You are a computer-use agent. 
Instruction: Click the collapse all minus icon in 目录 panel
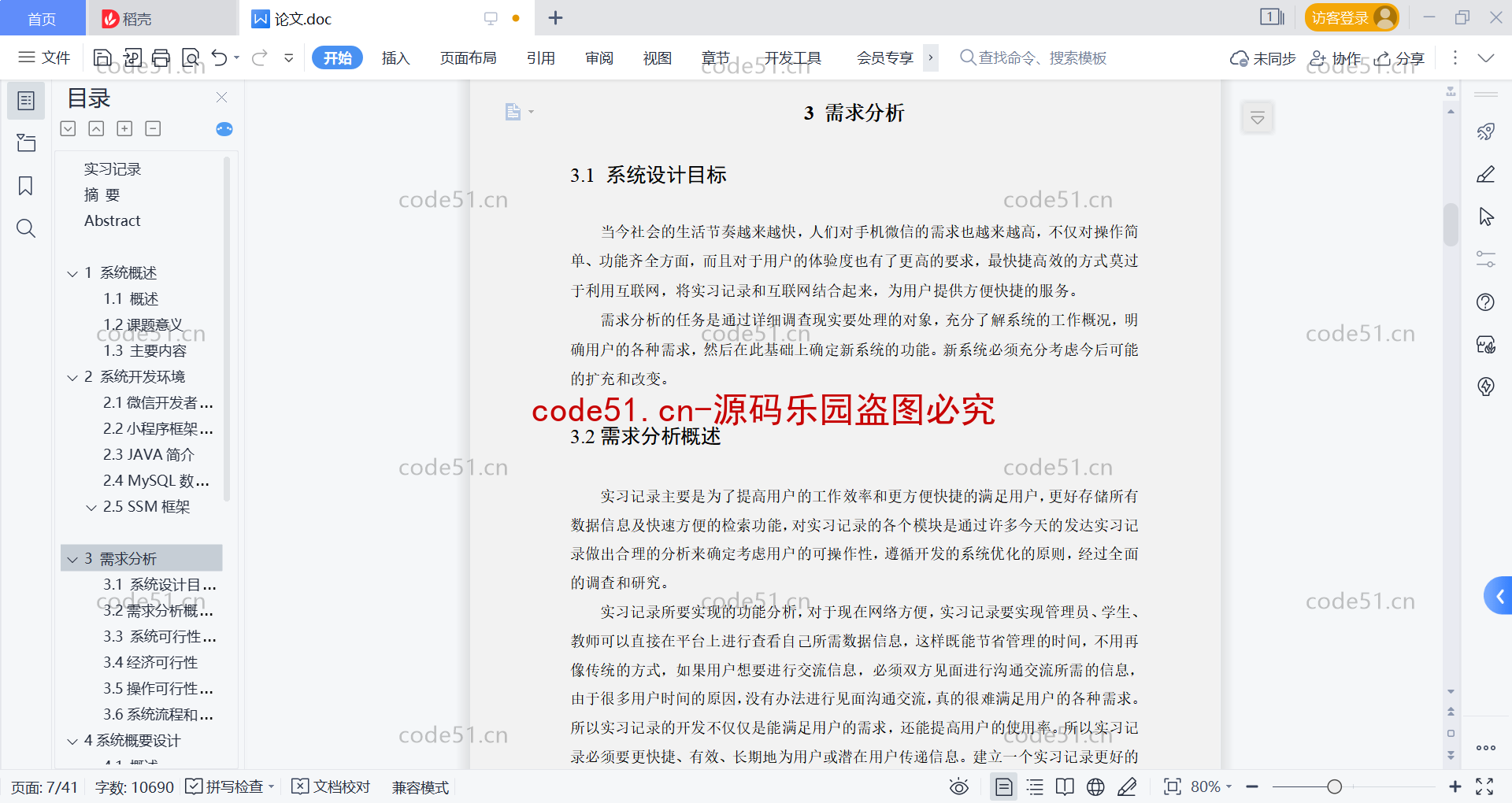click(153, 128)
